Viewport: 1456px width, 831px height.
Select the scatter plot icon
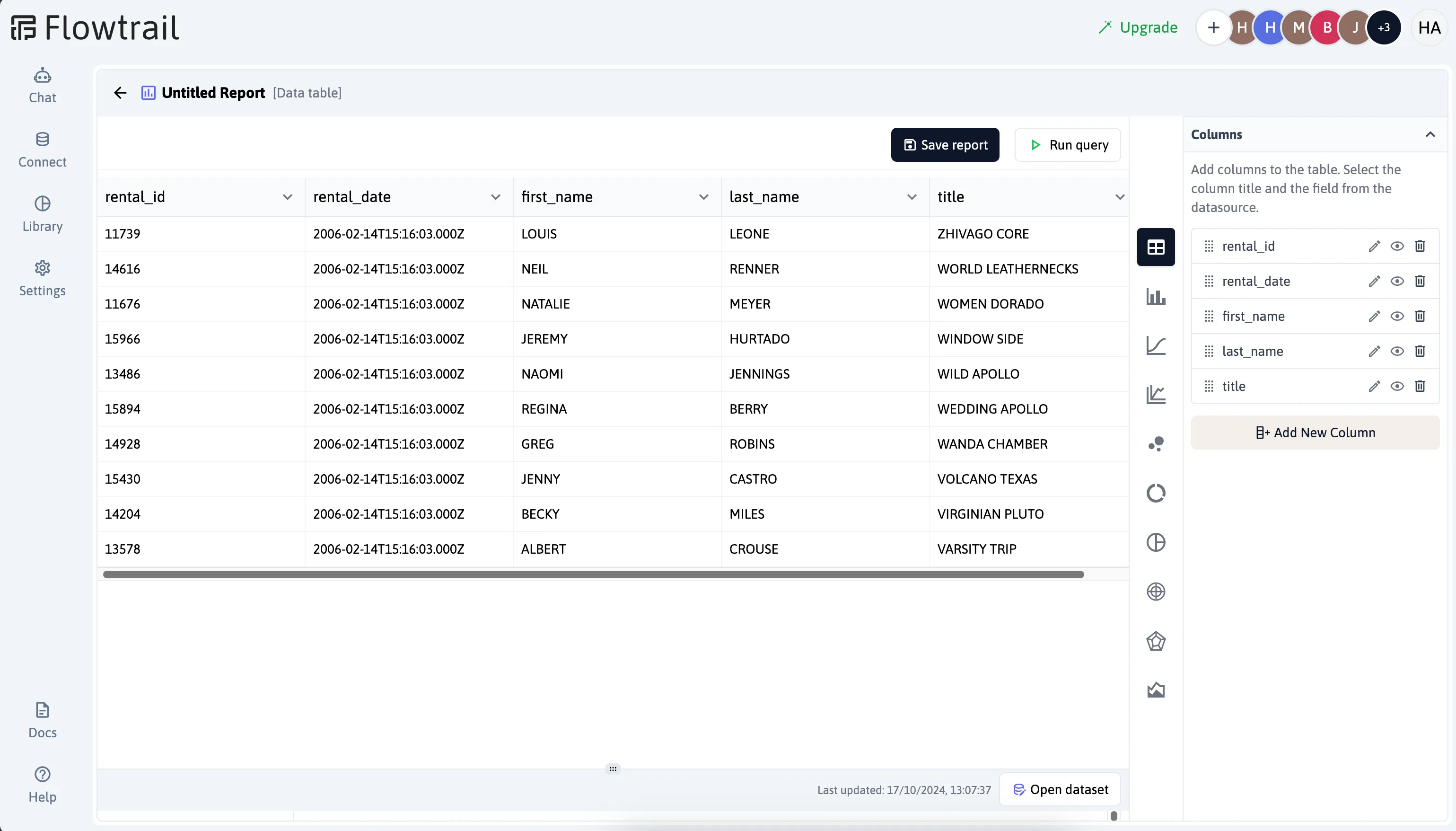point(1156,444)
